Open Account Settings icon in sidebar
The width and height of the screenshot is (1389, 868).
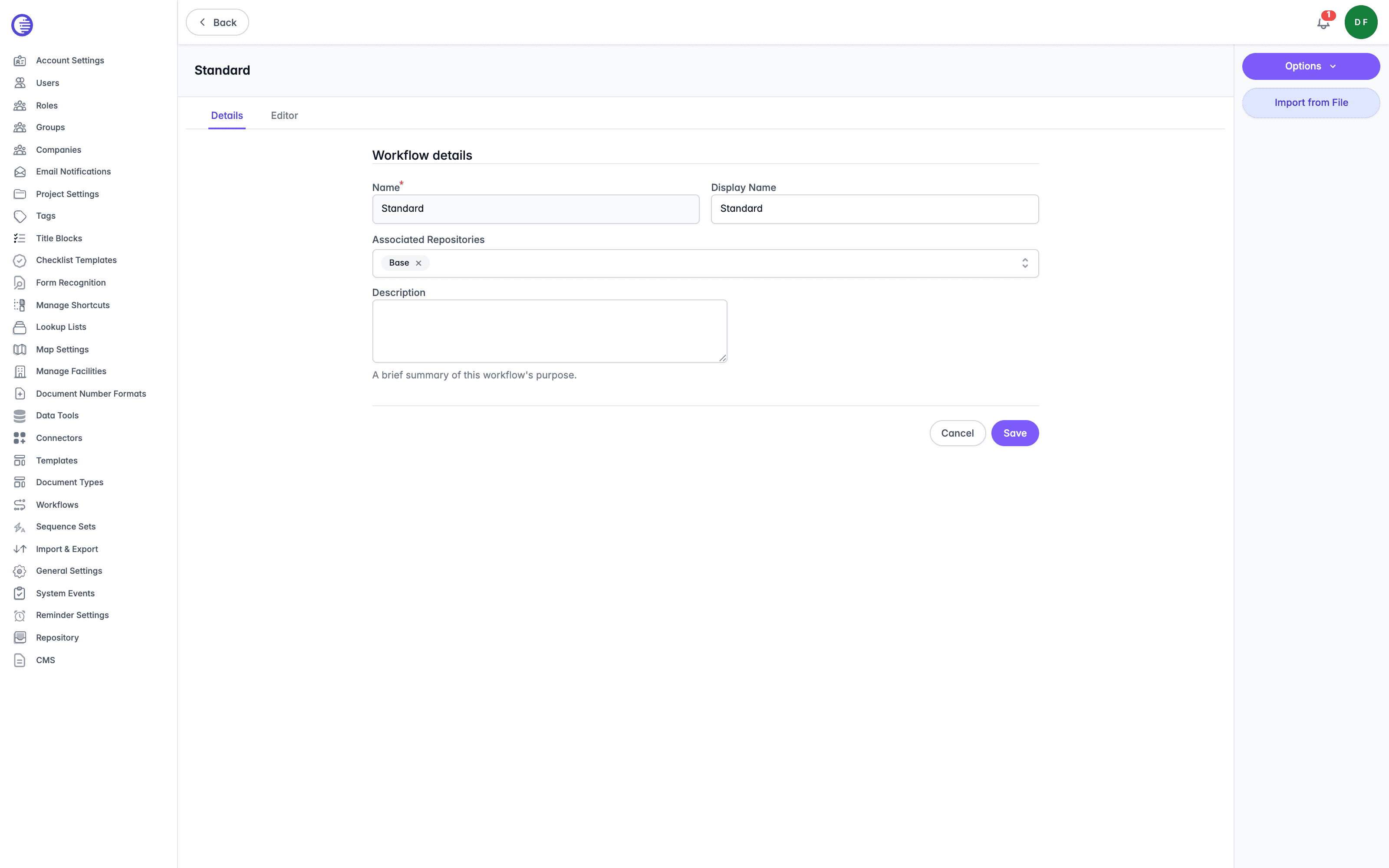click(x=20, y=60)
